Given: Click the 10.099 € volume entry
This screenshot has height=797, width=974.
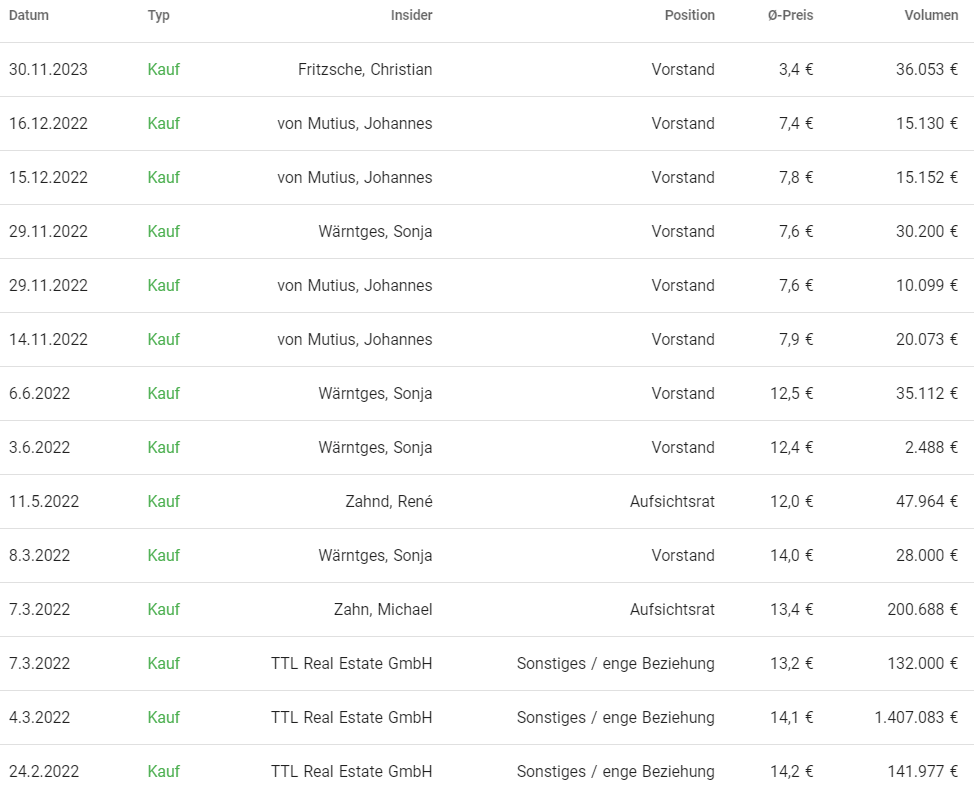Looking at the screenshot, I should pyautogui.click(x=927, y=286).
